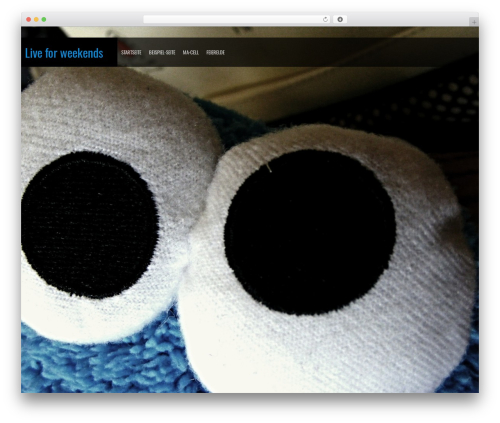This screenshot has height=423, width=500.
Task: Select the MA-CELL menu item
Action: point(191,53)
